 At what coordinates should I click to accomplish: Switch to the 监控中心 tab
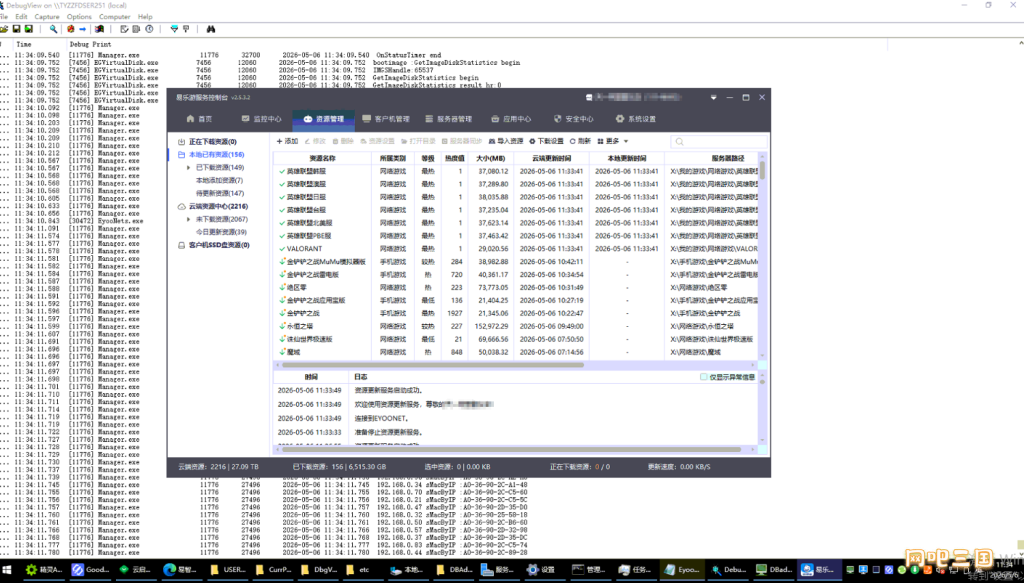pyautogui.click(x=261, y=119)
